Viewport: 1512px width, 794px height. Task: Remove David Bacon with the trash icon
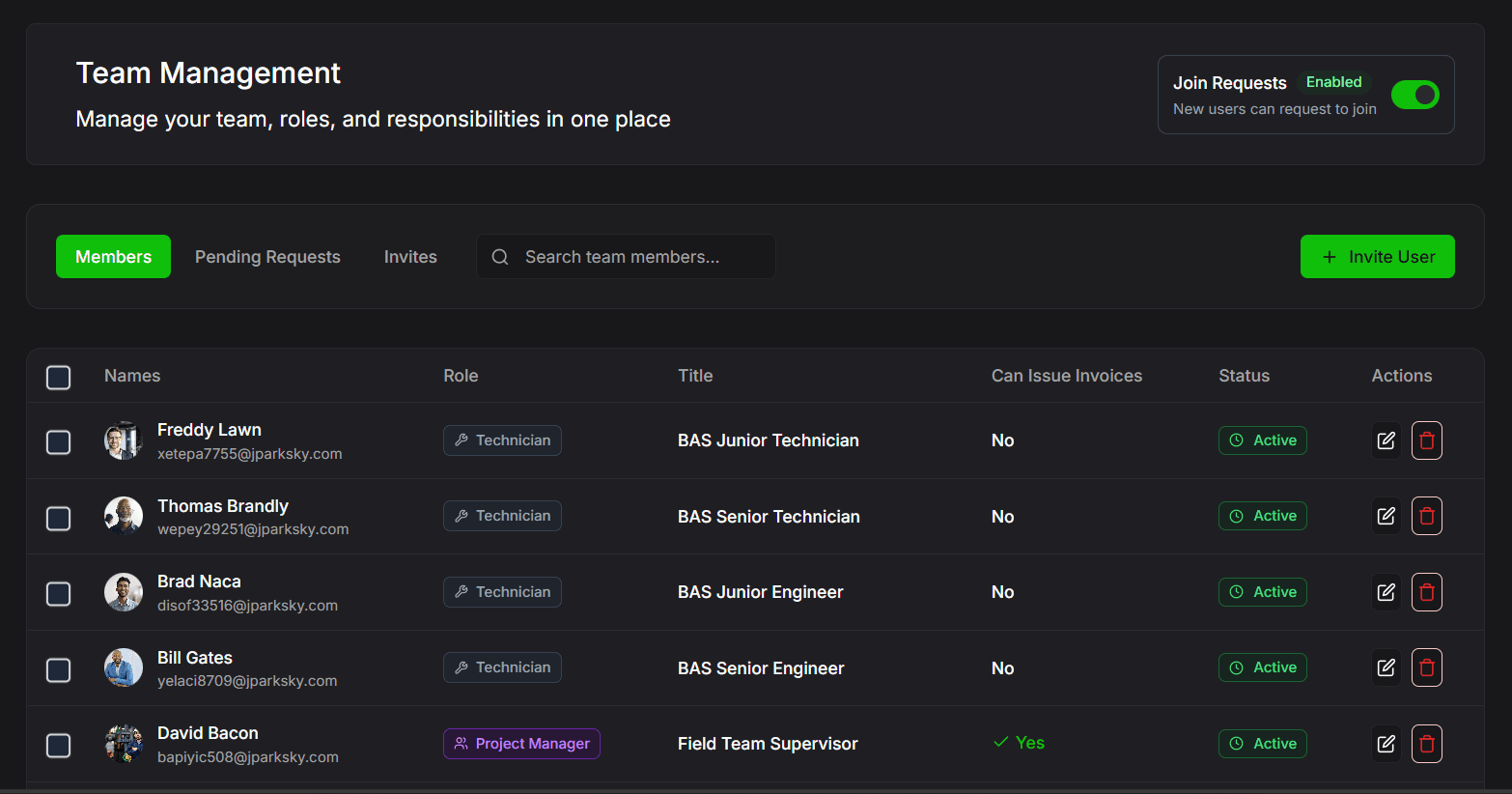click(1426, 744)
